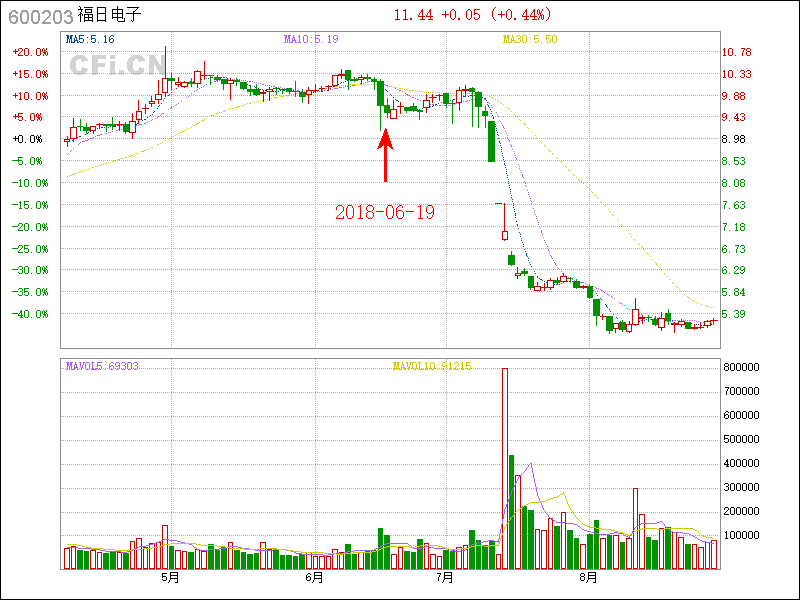This screenshot has height=600, width=800.
Task: Select the 5月 label on time axis
Action: (x=170, y=578)
